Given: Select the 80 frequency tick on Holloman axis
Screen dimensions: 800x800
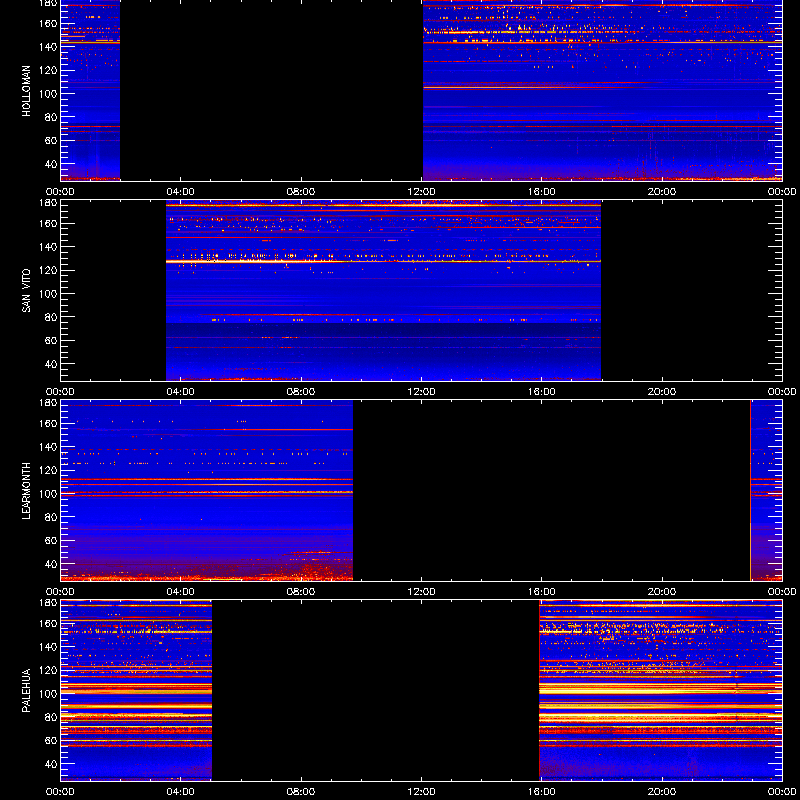Looking at the screenshot, I should (x=52, y=117).
